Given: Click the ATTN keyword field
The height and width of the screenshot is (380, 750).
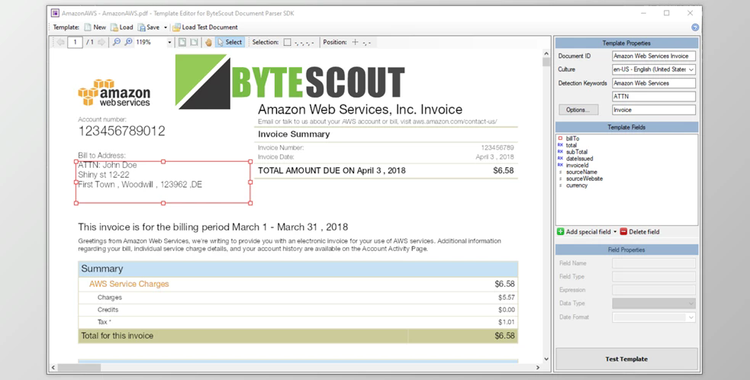Looking at the screenshot, I should click(x=653, y=96).
